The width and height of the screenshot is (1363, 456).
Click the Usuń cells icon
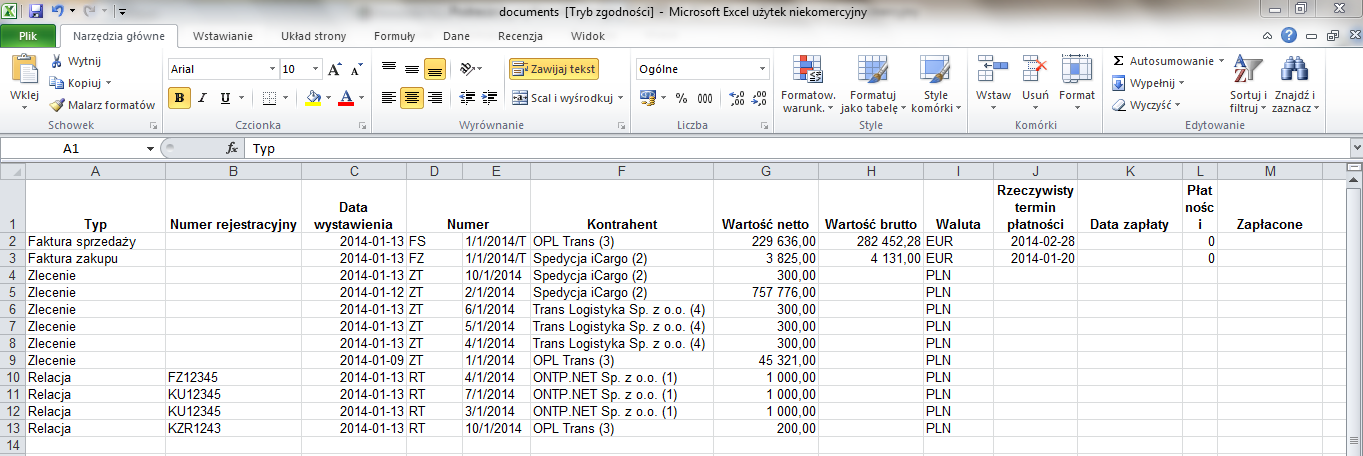pos(1035,69)
